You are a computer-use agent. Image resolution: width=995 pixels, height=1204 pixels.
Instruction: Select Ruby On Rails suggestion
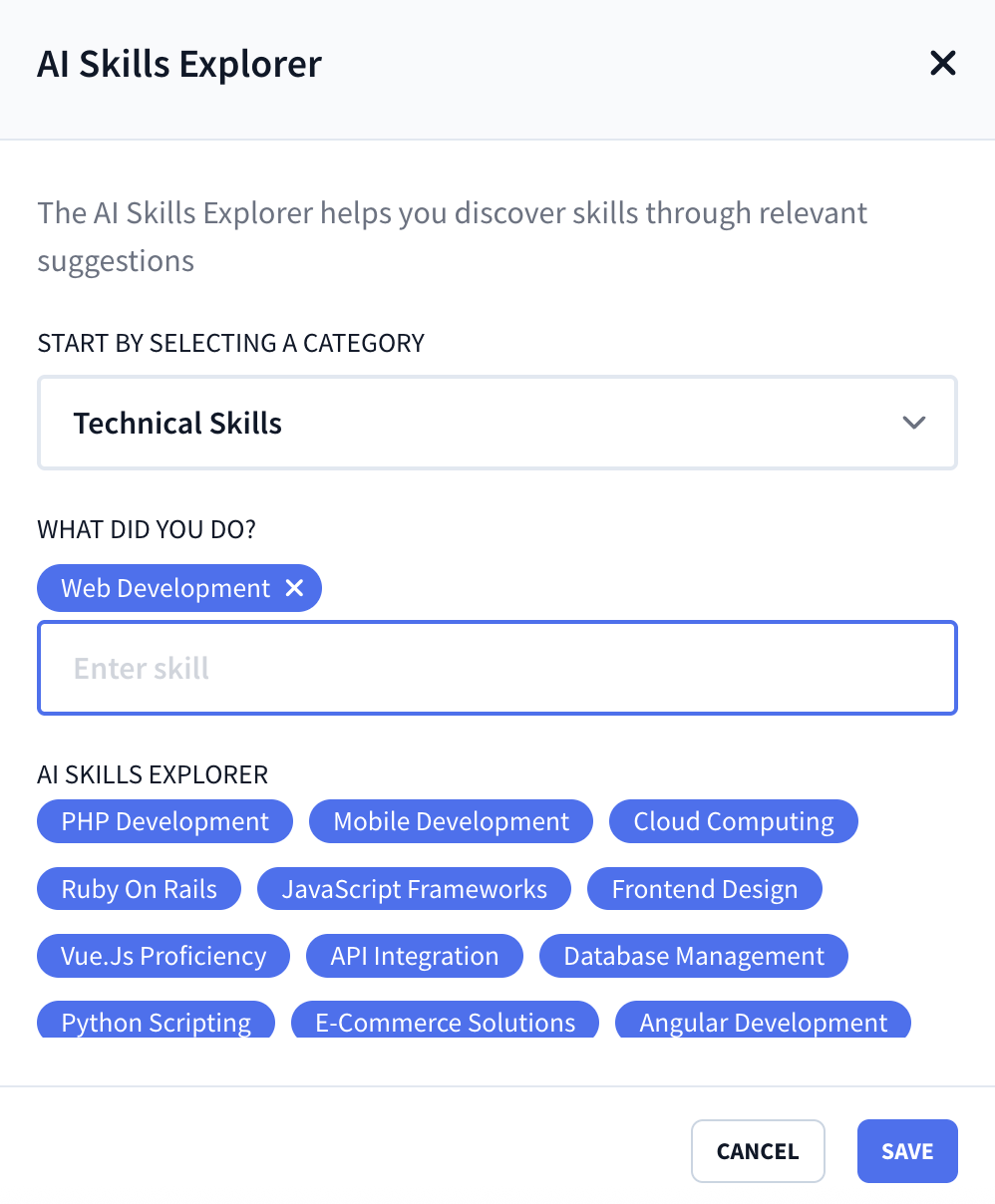click(x=139, y=888)
